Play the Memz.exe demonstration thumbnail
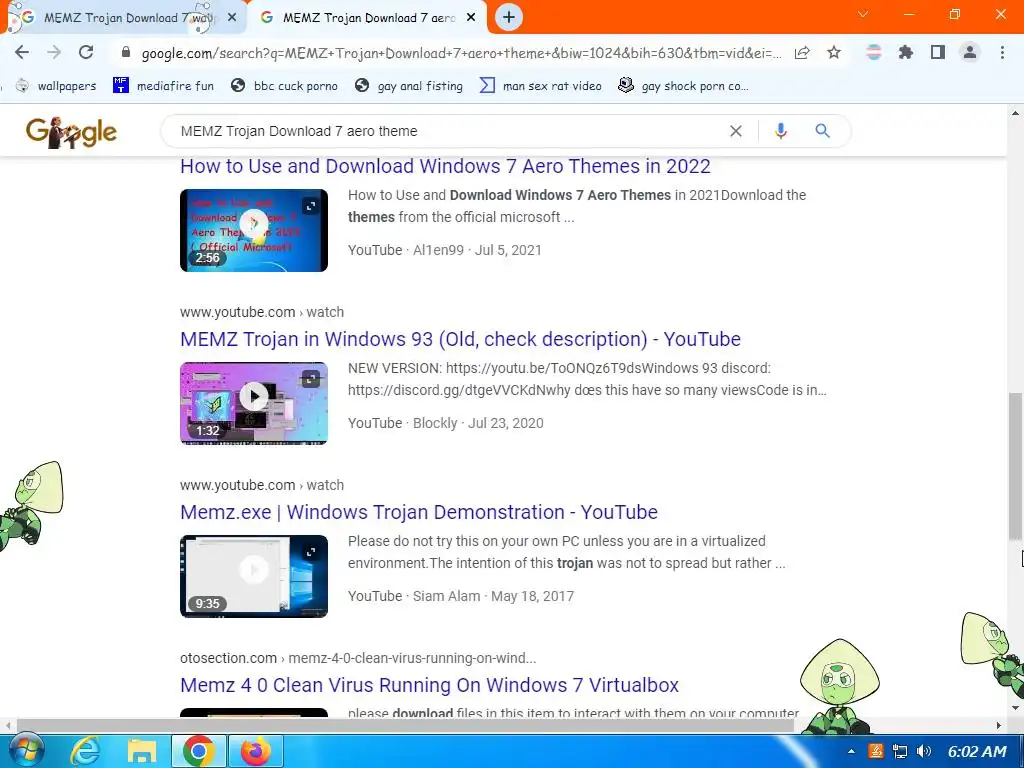Screen dimensions: 1024x768 click(x=254, y=576)
